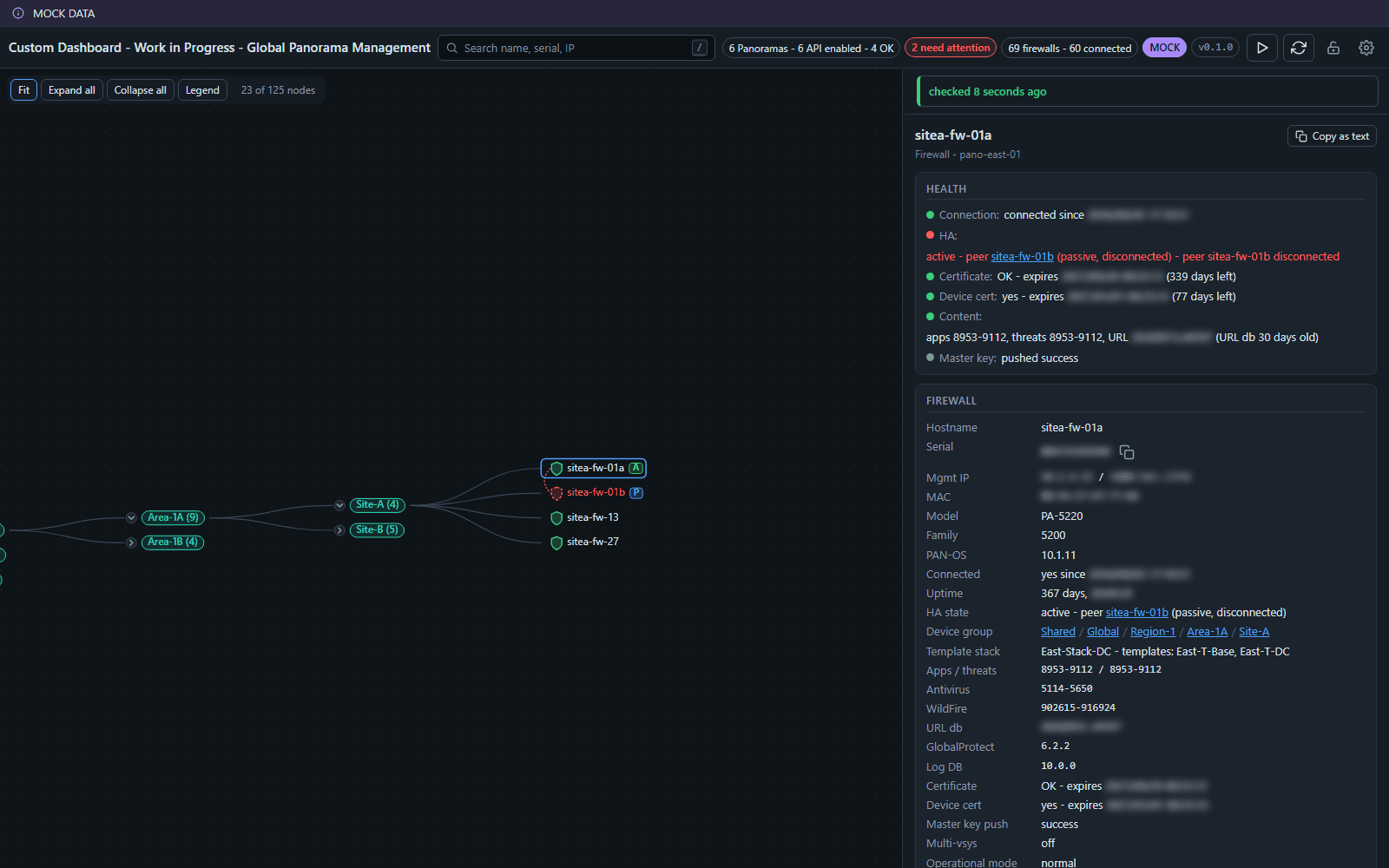Collapse the Area-1A node chevron

(131, 518)
